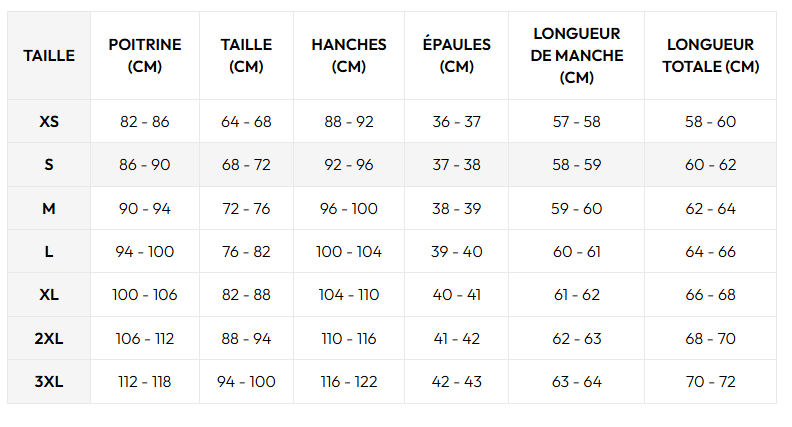Click total length value 68 - 70

click(x=710, y=339)
